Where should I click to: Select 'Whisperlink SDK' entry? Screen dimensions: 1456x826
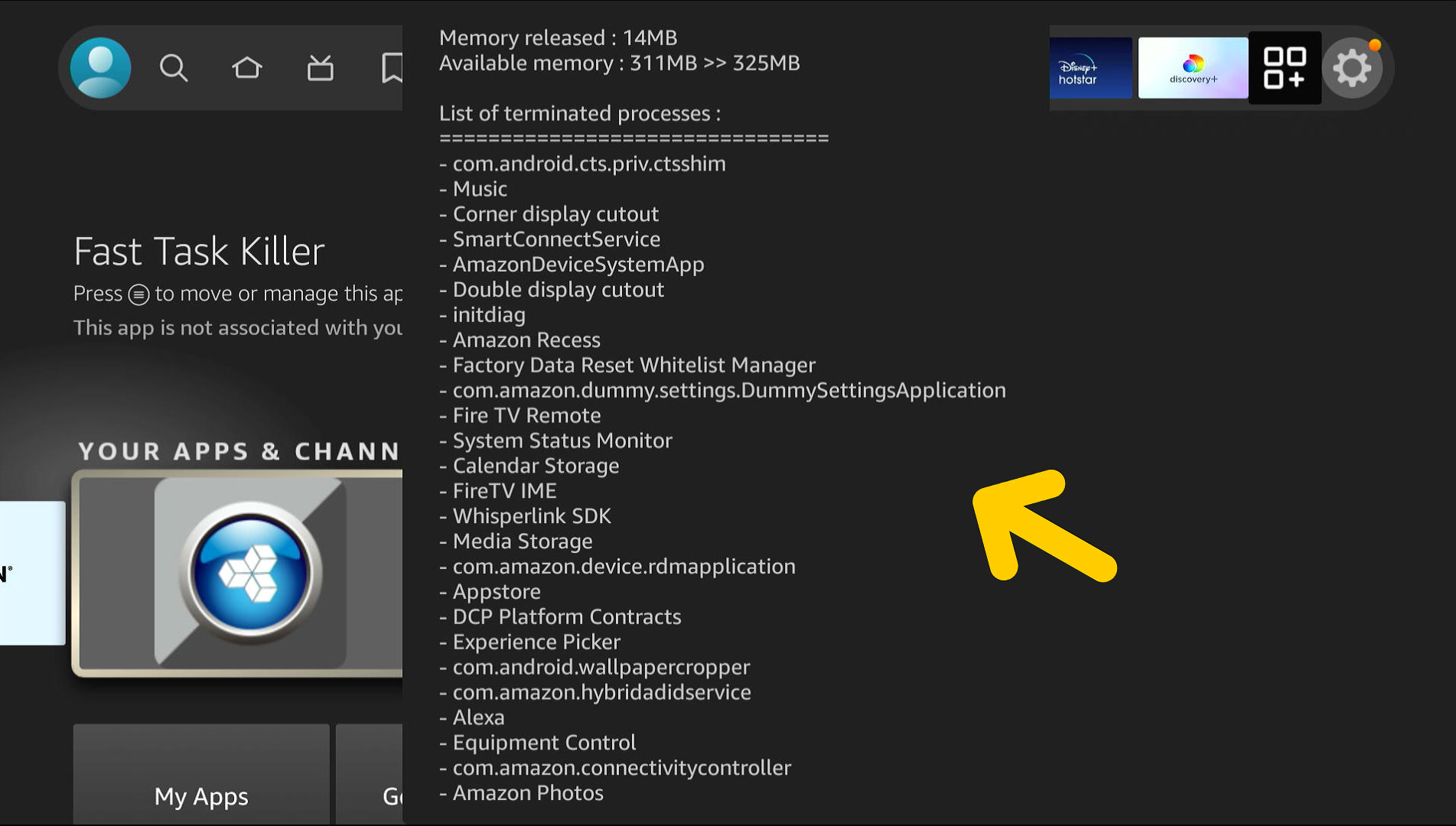(525, 516)
